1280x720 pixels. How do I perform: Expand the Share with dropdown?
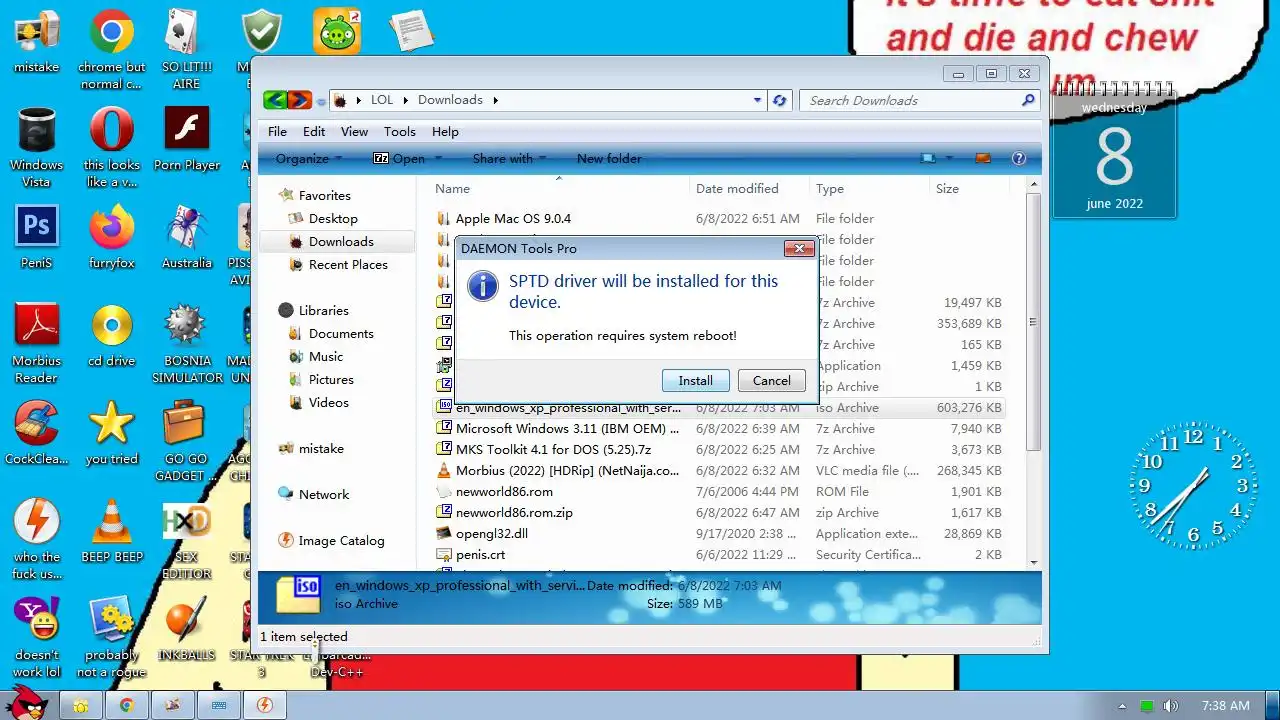click(509, 158)
